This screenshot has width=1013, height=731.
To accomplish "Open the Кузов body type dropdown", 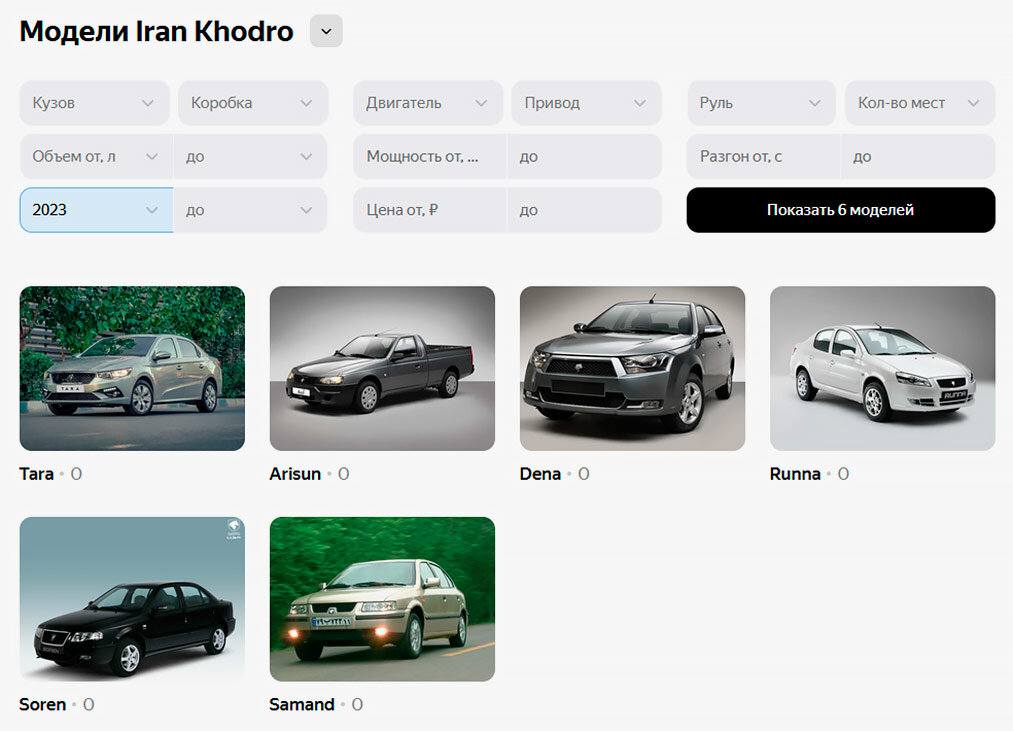I will click(x=94, y=103).
